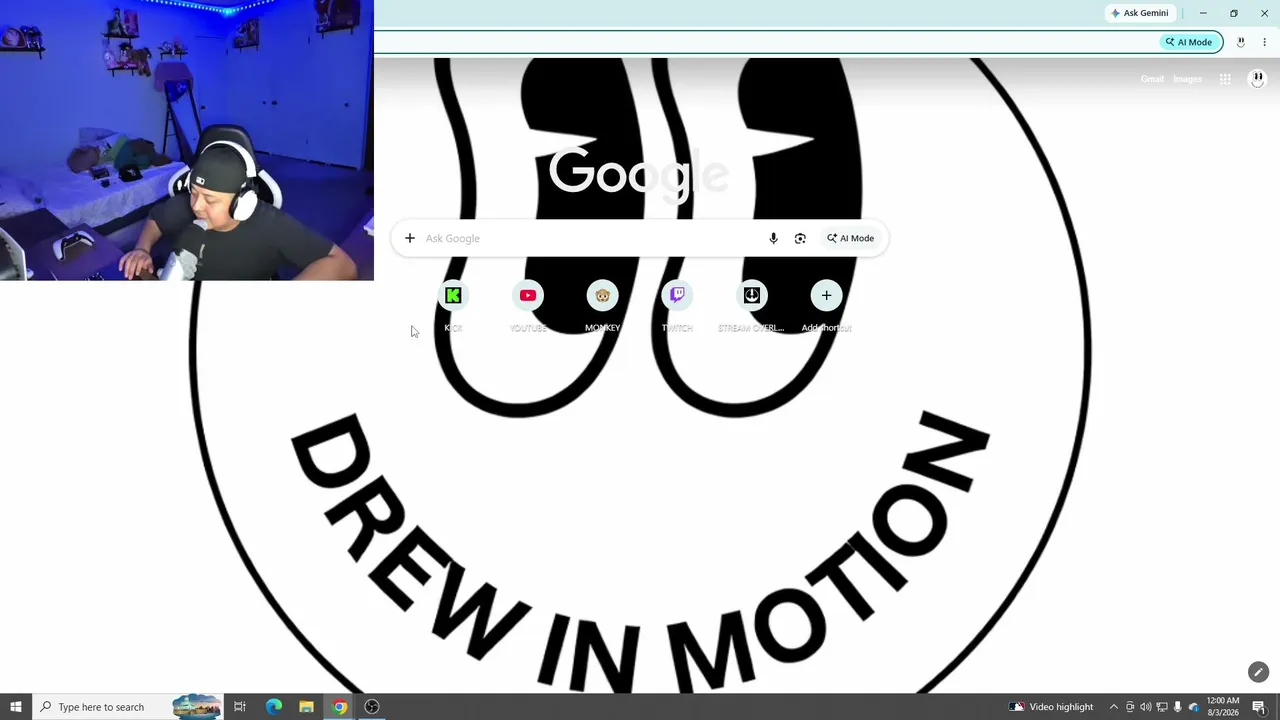The height and width of the screenshot is (720, 1280).
Task: Open the Kick shortcut tile
Action: (x=453, y=306)
